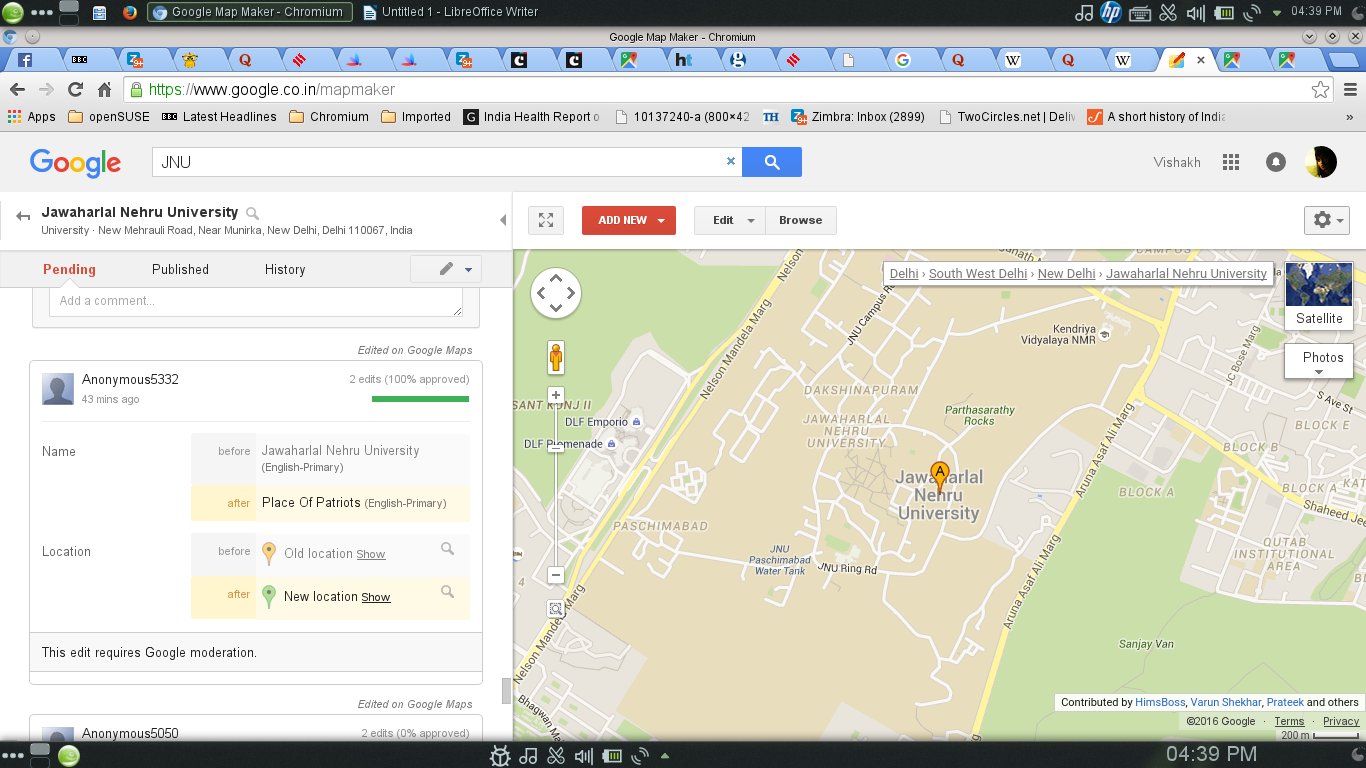
Task: Clear the JNU search query
Action: coord(730,161)
